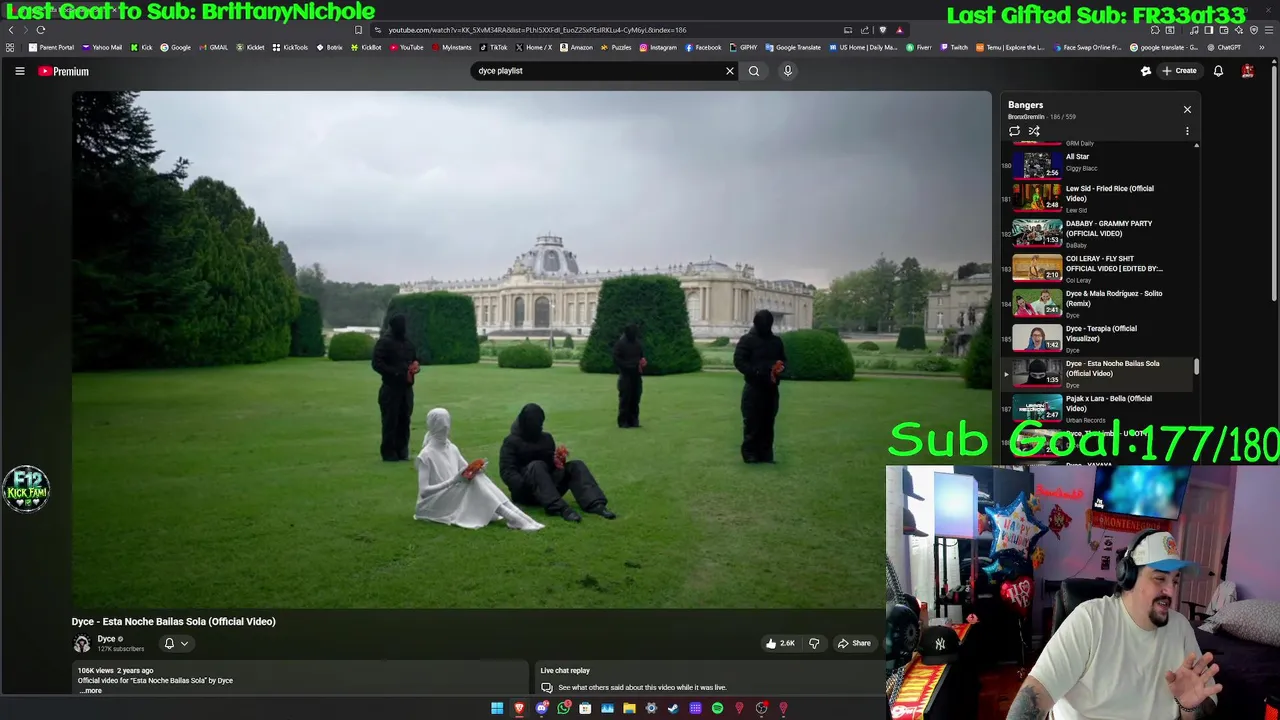This screenshot has height=720, width=1280.
Task: Open Windows Start menu
Action: click(497, 708)
